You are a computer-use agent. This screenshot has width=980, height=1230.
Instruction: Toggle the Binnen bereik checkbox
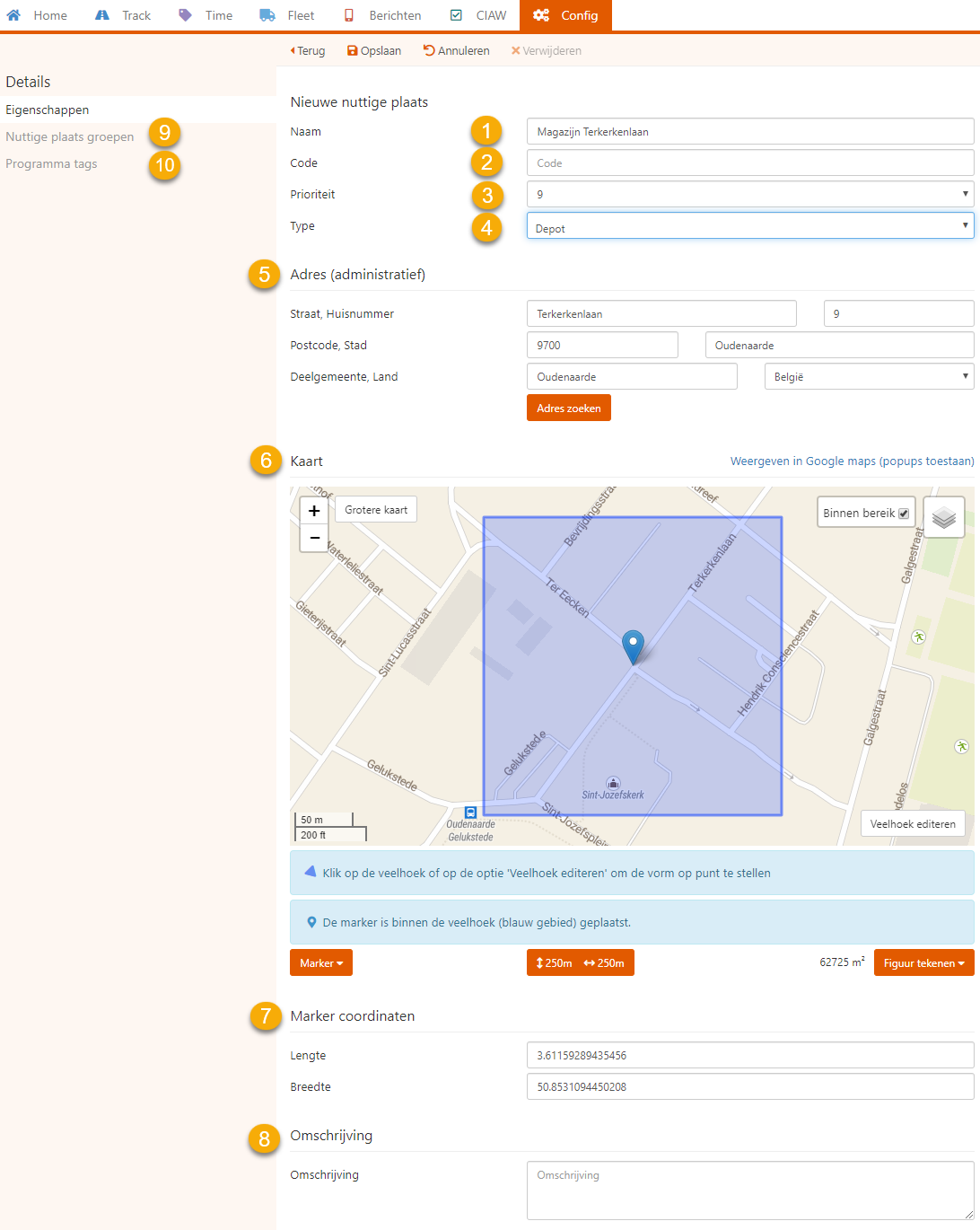(904, 514)
